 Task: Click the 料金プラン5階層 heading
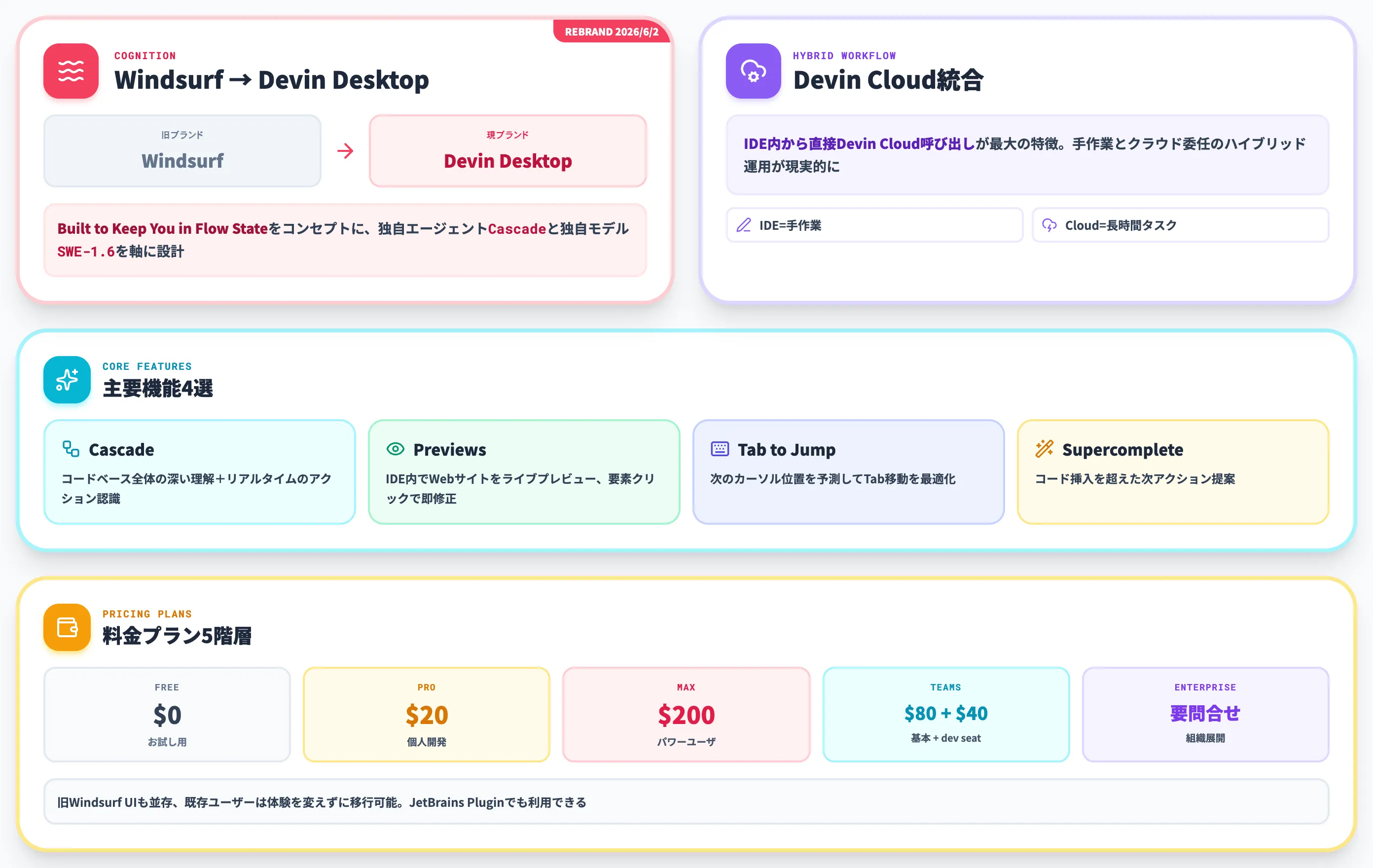177,636
